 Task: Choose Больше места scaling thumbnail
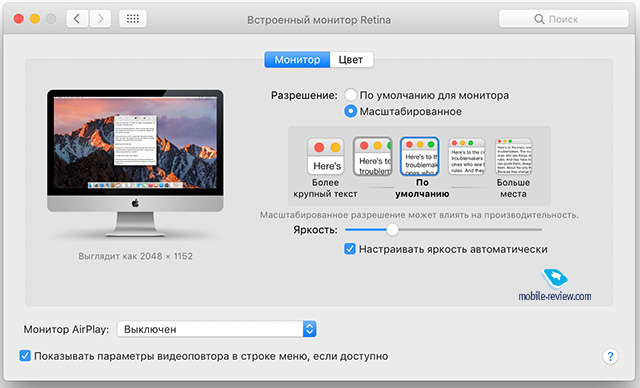tap(513, 157)
